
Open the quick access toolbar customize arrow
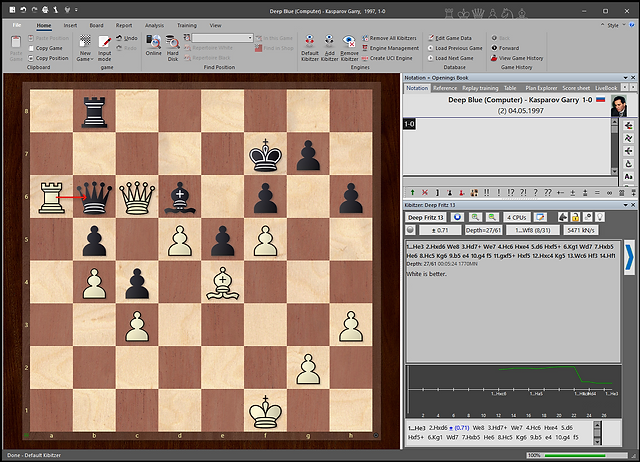click(76, 10)
